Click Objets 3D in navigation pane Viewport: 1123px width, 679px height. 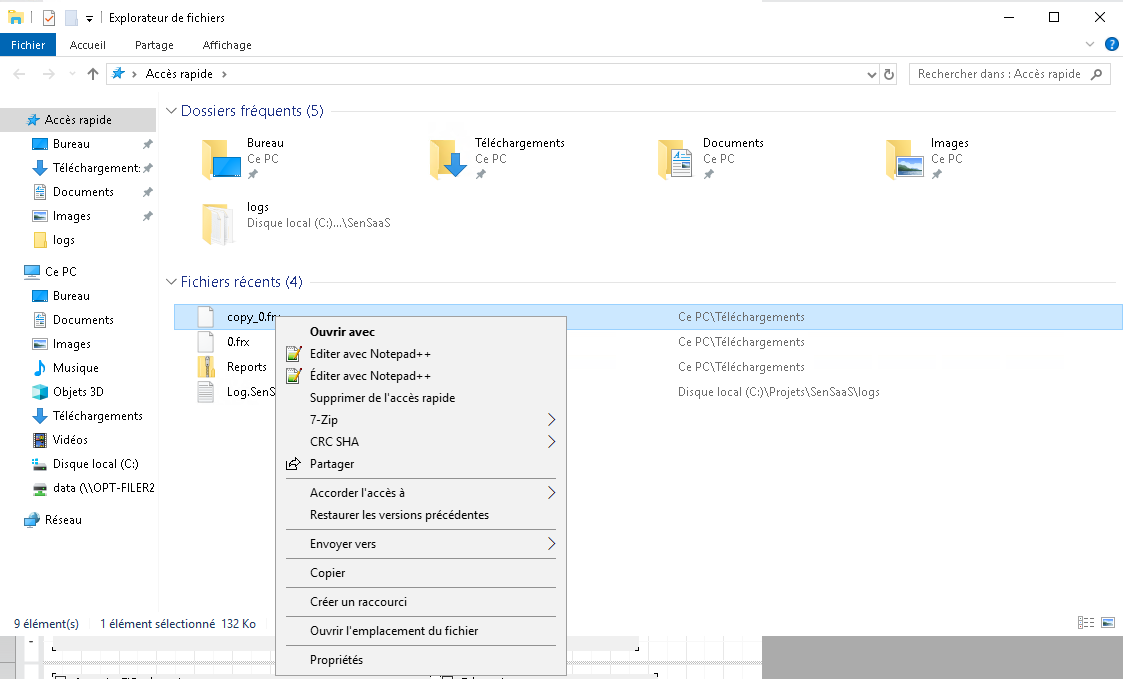tap(78, 392)
